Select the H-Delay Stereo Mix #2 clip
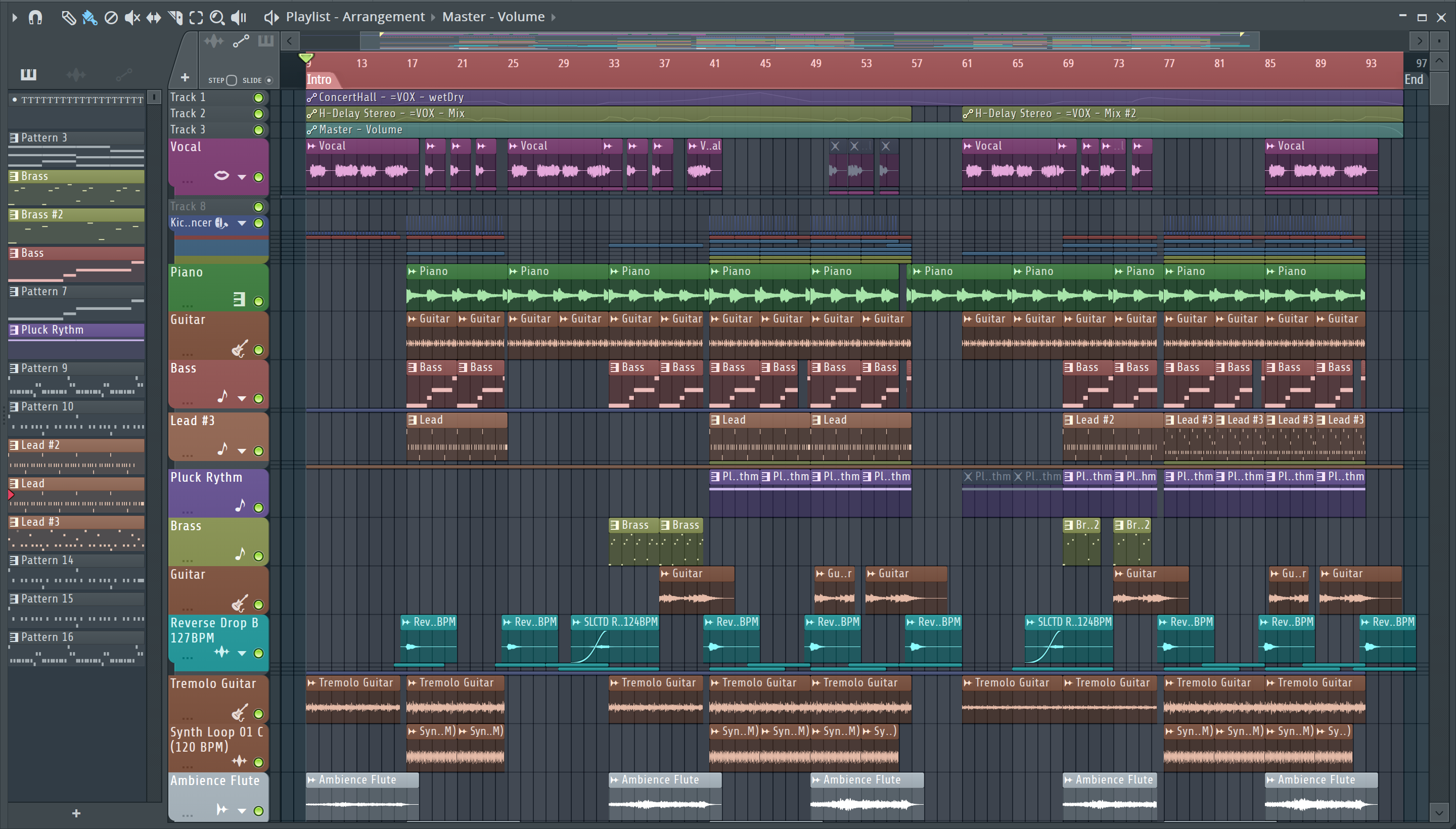Screen dimensions: 1456x829 [x=1182, y=114]
